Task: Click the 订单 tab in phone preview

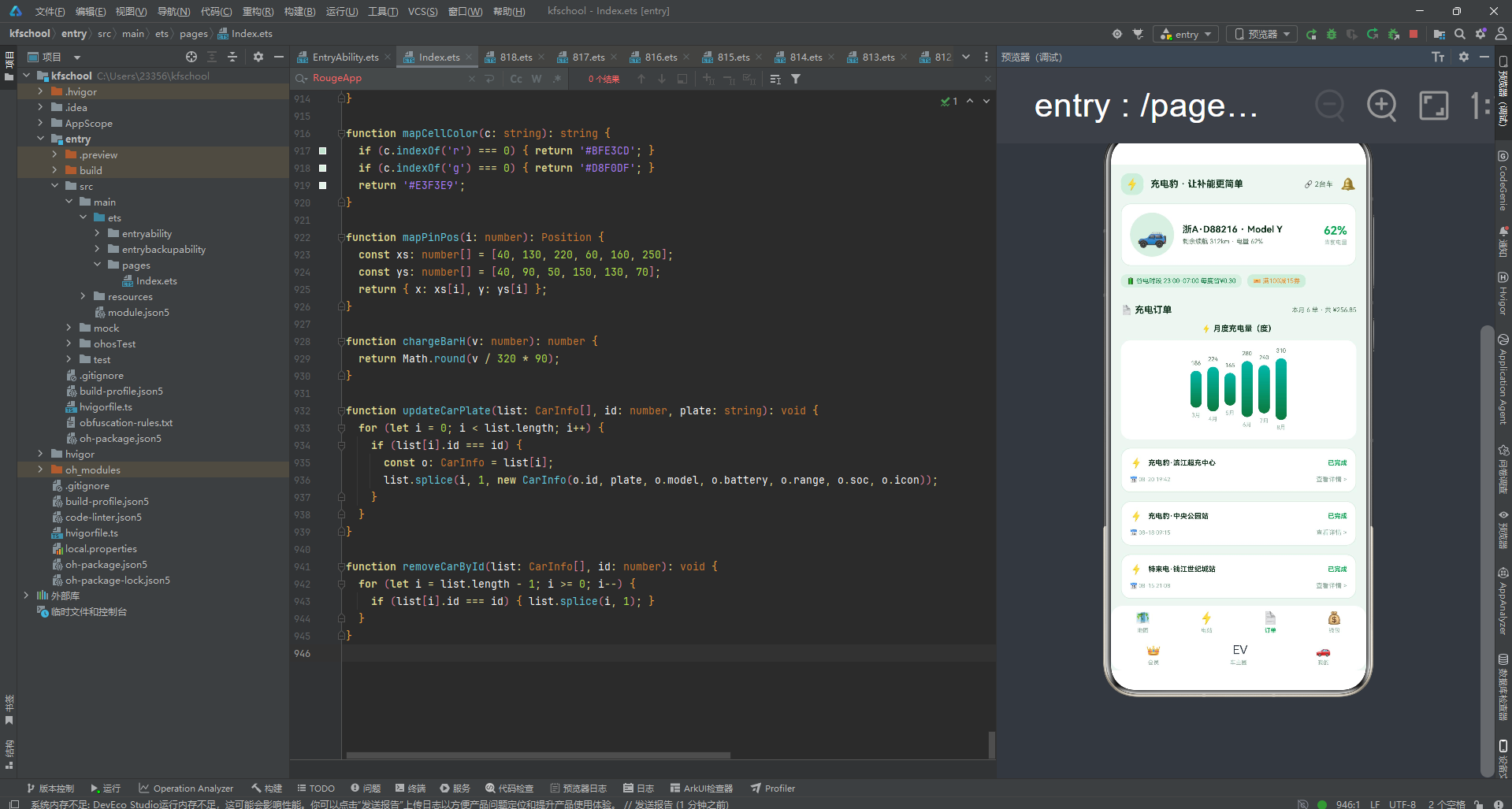Action: point(1270,621)
